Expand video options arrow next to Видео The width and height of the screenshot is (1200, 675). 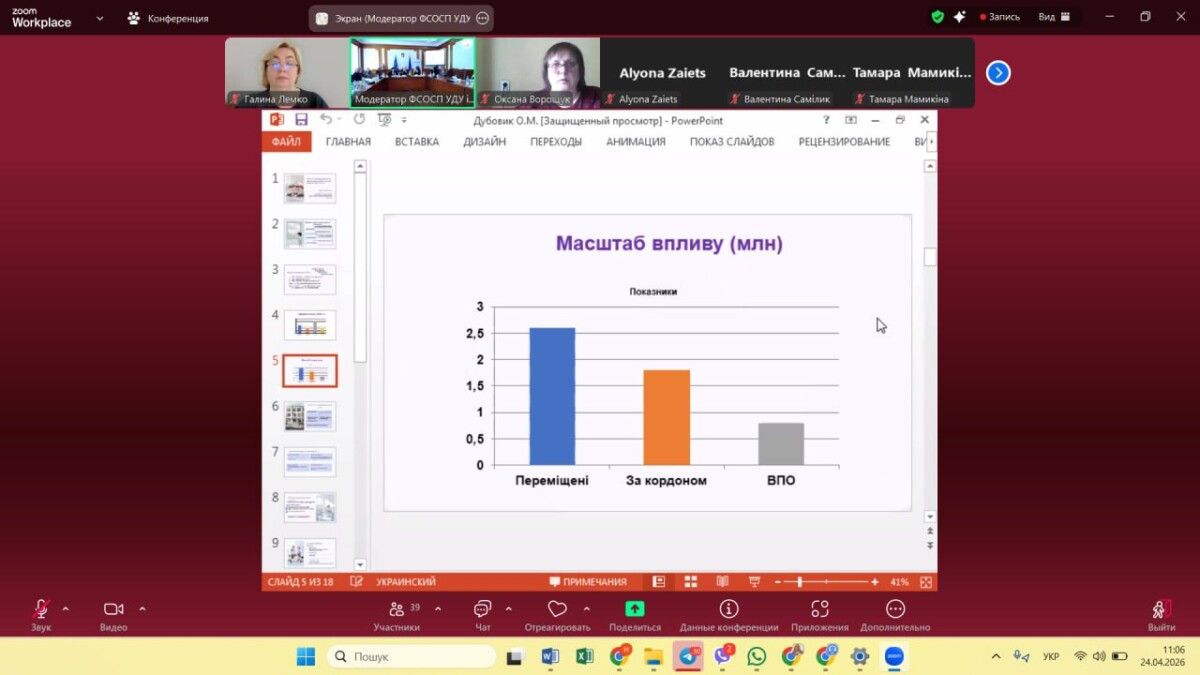coord(142,608)
